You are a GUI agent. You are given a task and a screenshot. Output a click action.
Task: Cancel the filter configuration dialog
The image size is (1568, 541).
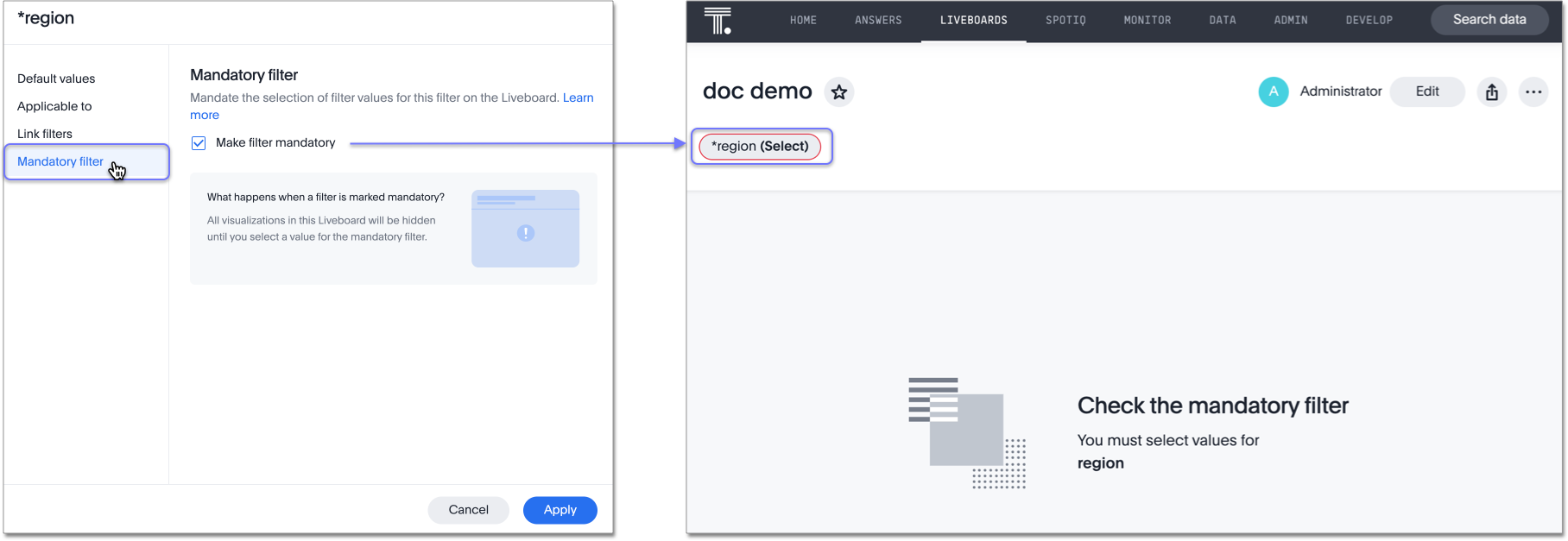point(468,510)
